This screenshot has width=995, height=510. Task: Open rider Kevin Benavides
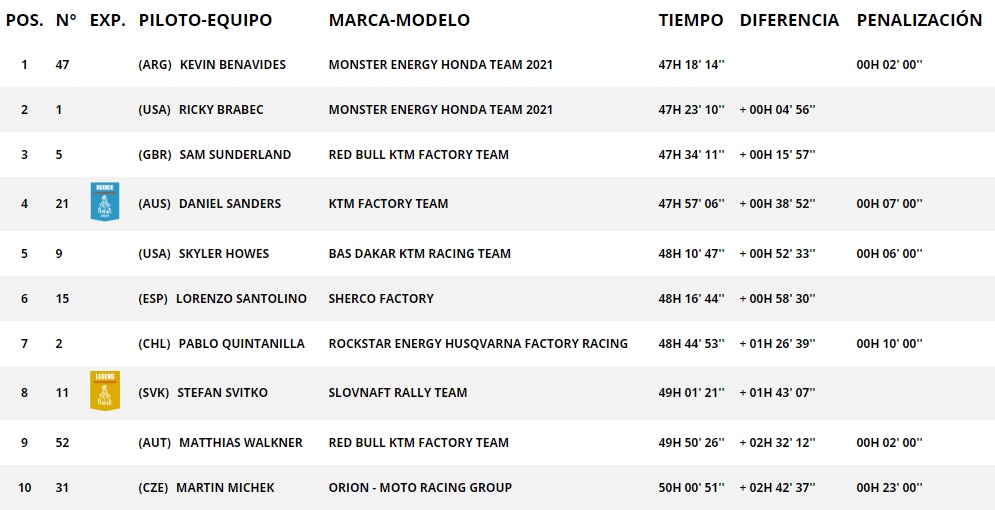[233, 65]
